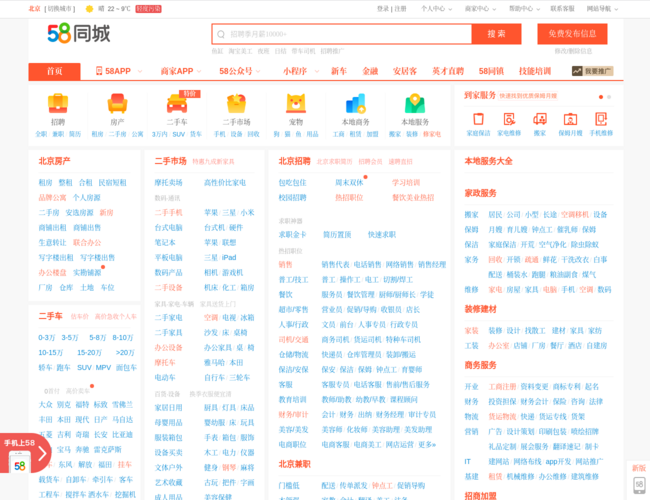
Task: Focus the search input field
Action: [x=342, y=34]
